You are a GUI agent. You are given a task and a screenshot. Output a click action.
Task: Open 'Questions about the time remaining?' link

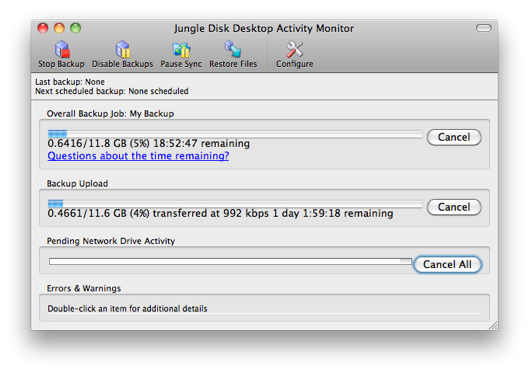pos(138,156)
